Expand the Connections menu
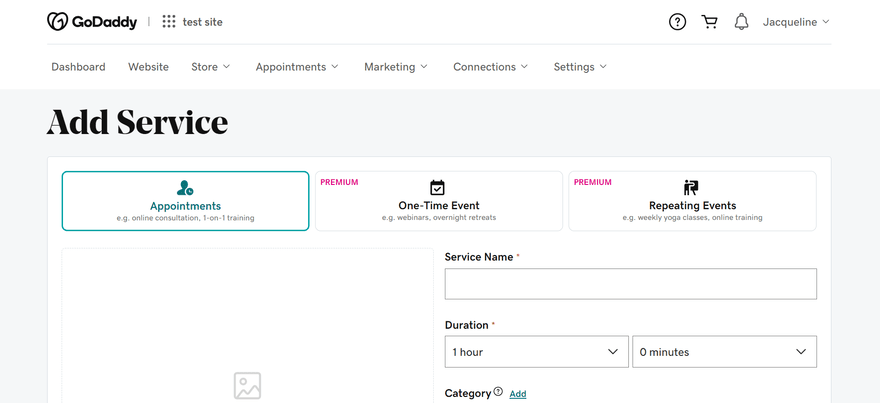The height and width of the screenshot is (403, 880). click(491, 67)
